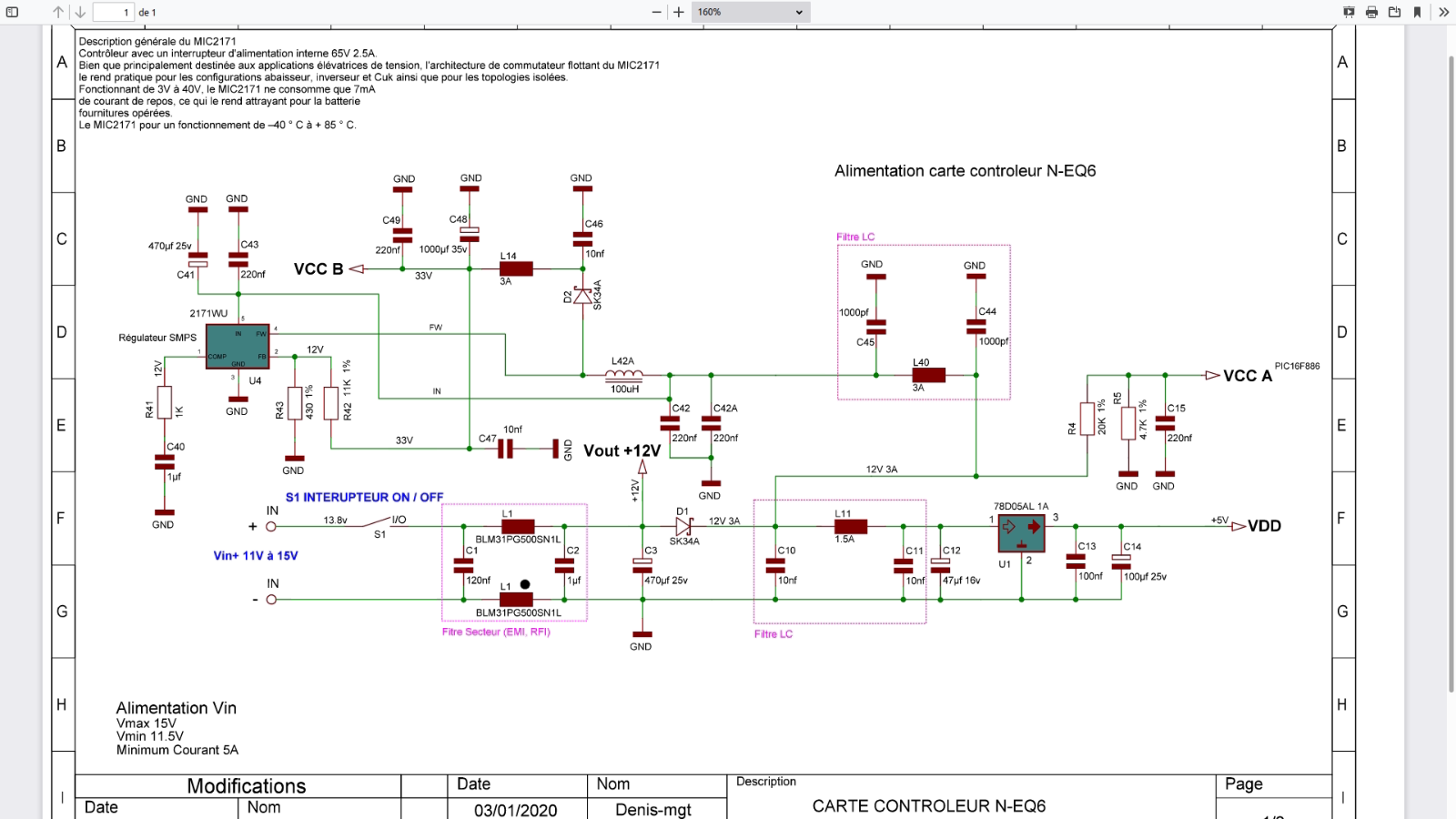The image size is (1456, 819).
Task: Click the PIC16F886 label
Action: pos(1297,366)
